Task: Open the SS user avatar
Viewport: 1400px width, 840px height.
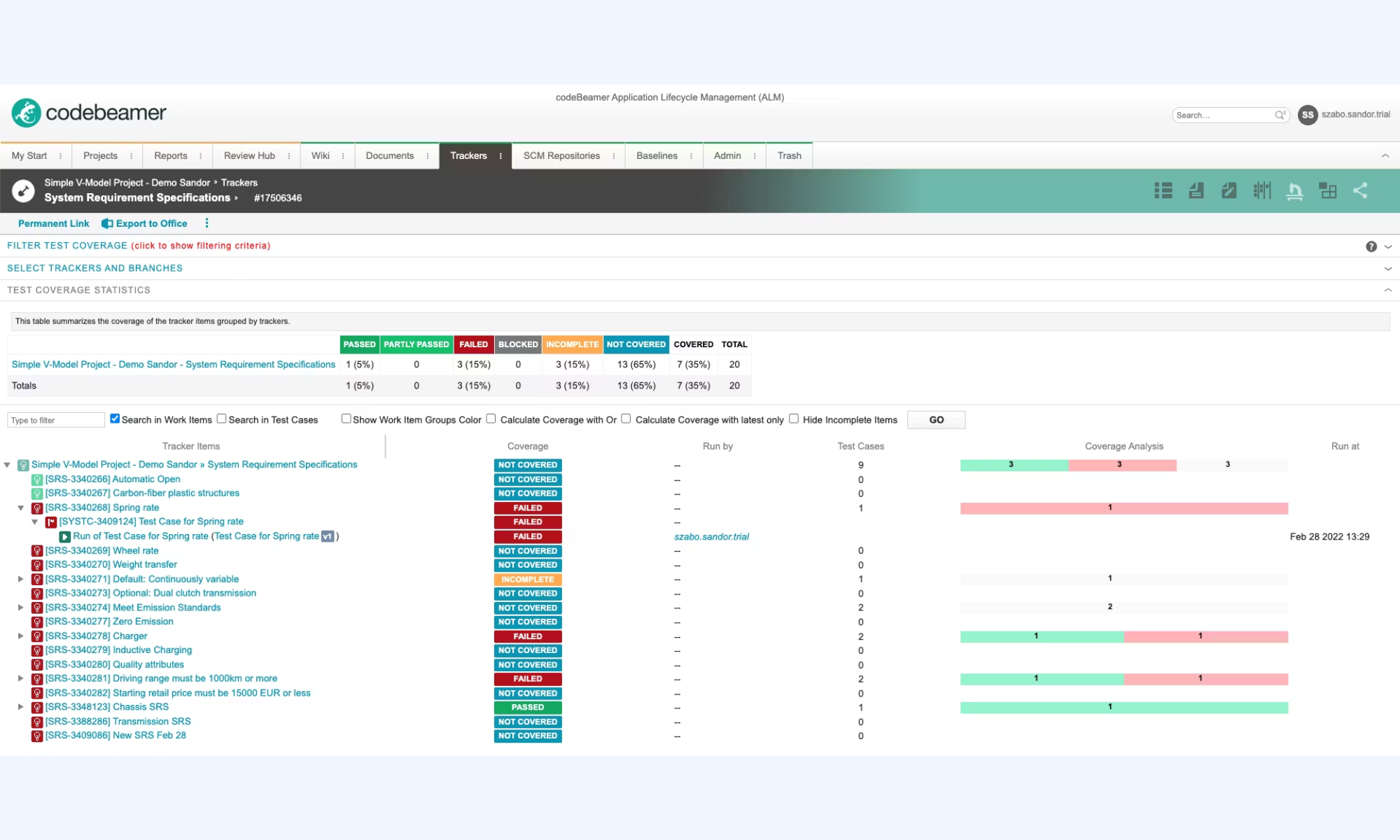Action: click(1308, 115)
